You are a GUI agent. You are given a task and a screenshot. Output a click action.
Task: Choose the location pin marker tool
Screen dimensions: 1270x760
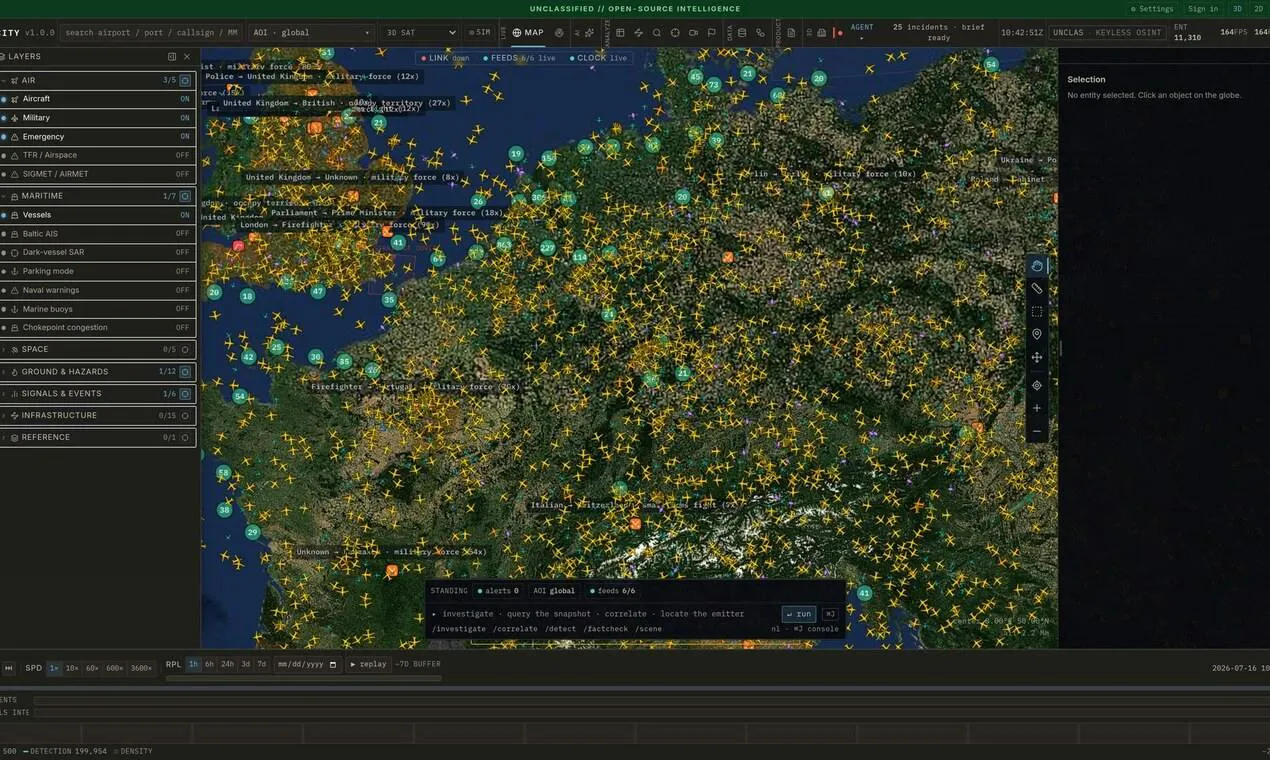click(1037, 334)
